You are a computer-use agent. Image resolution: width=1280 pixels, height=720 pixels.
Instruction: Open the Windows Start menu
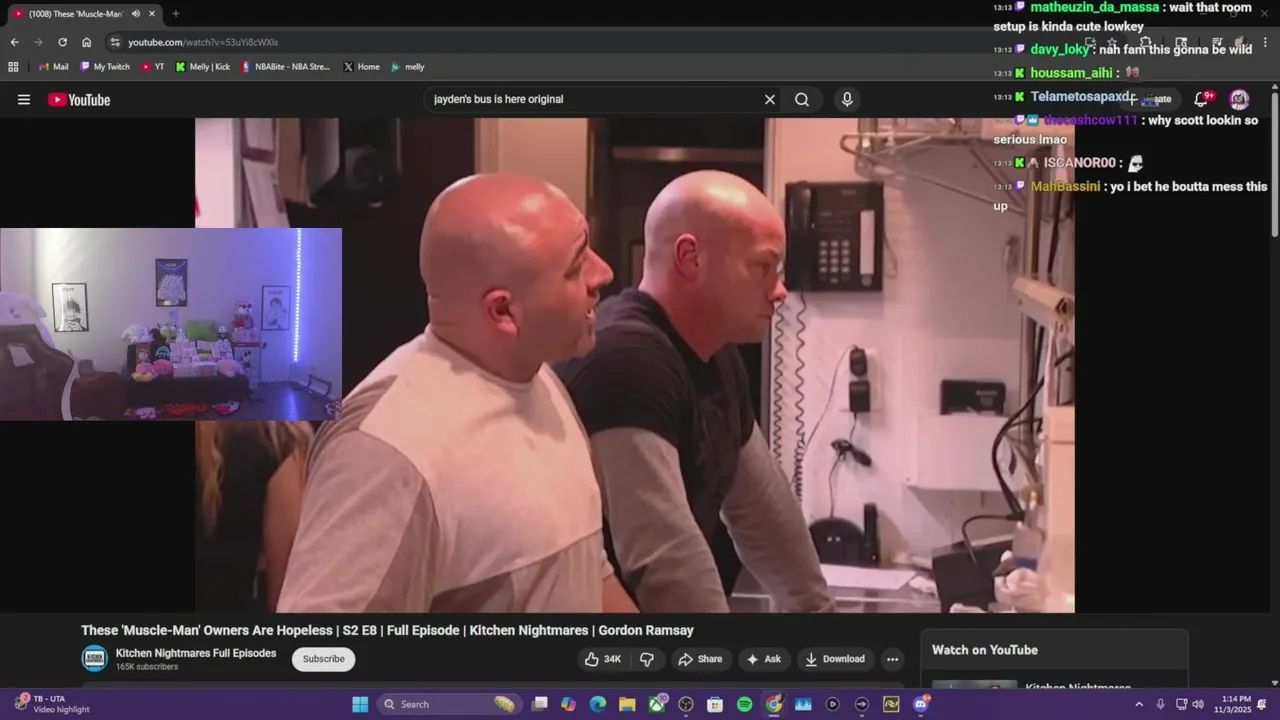coord(360,704)
